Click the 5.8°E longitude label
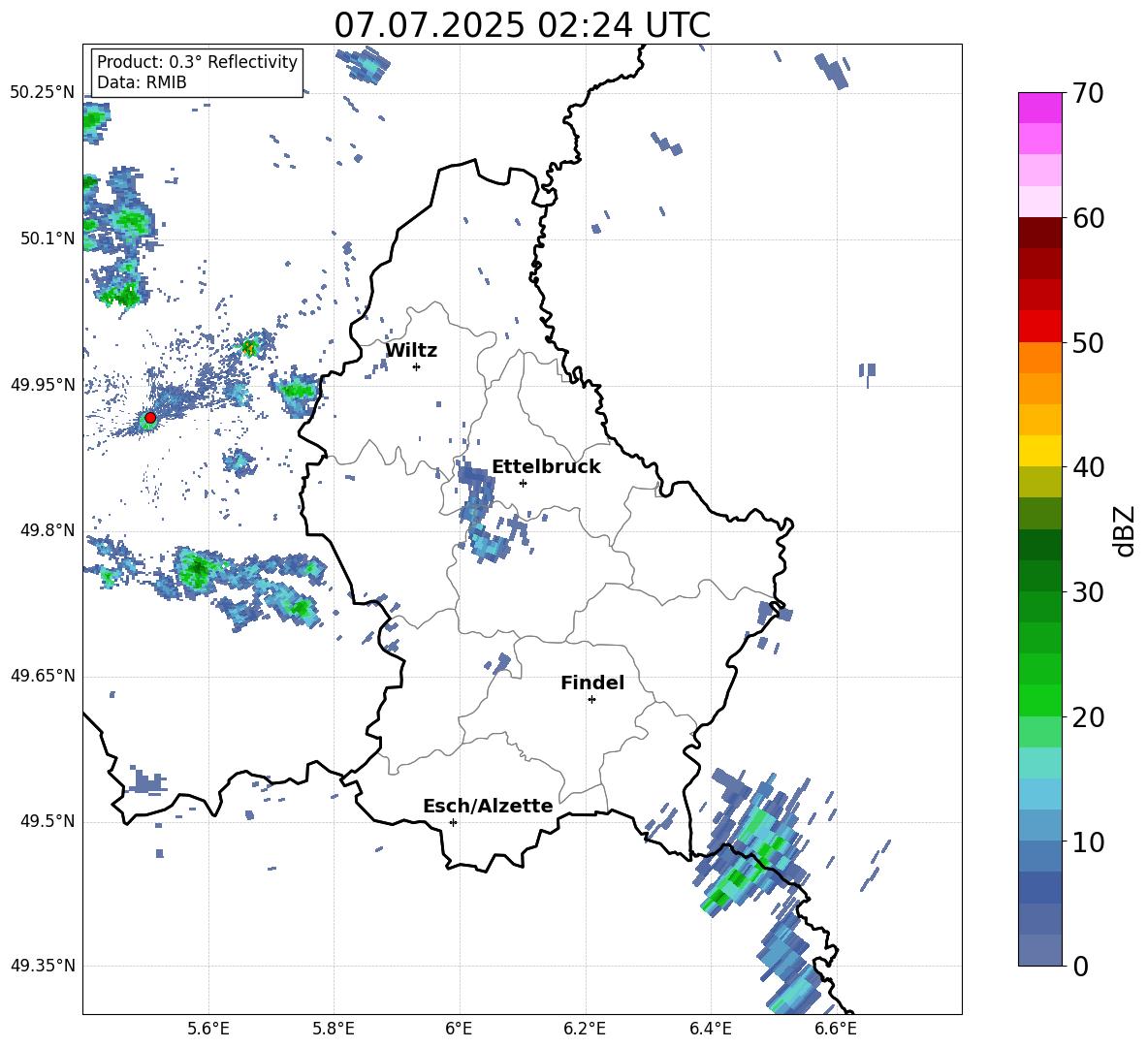 (334, 1029)
